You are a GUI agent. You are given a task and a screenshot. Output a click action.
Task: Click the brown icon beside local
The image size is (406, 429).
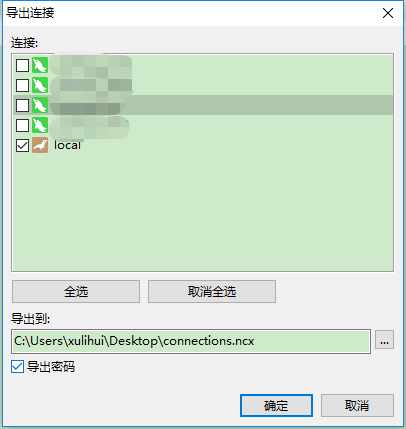coord(40,145)
